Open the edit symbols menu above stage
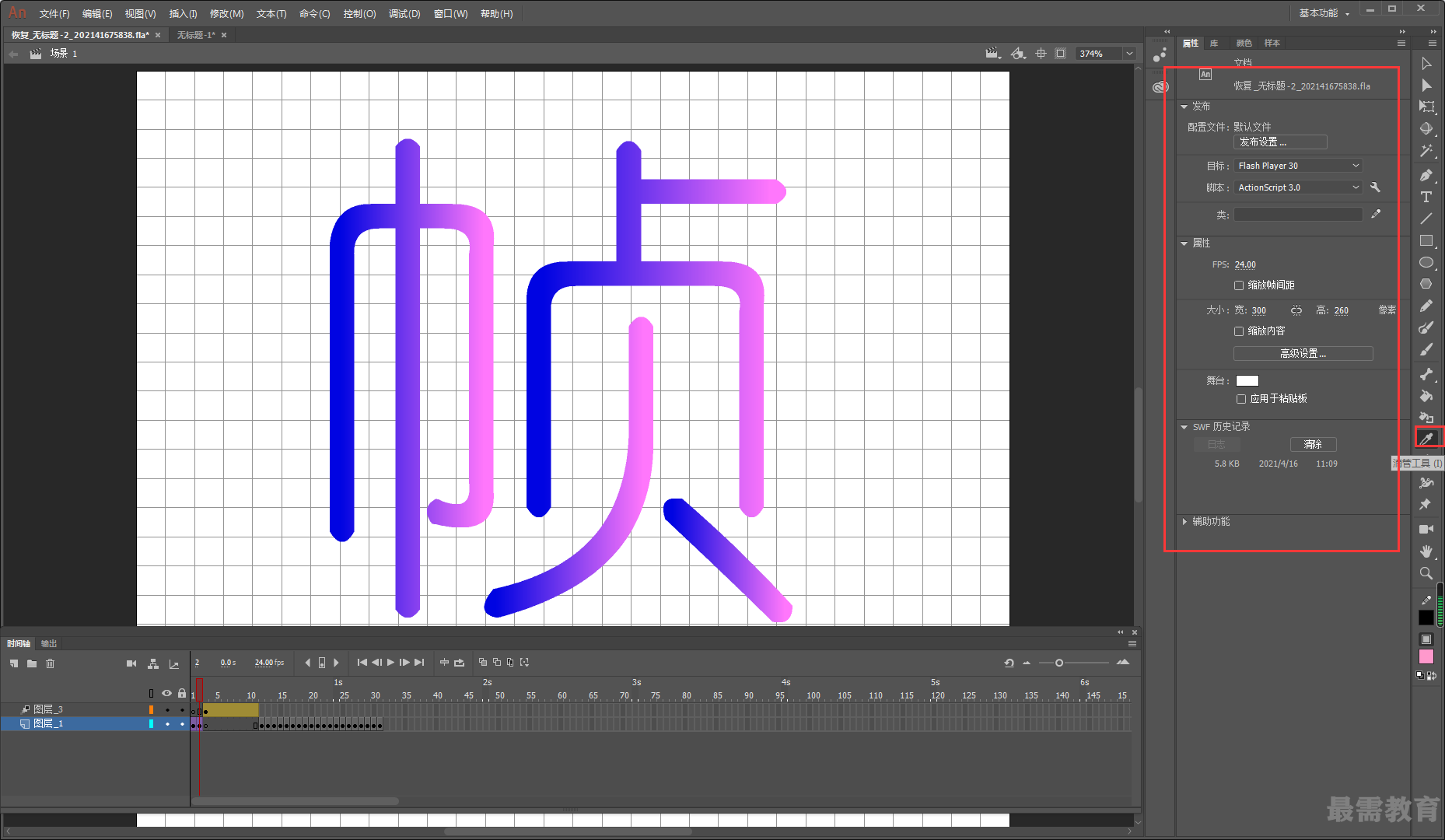The height and width of the screenshot is (840, 1445). [x=1017, y=54]
